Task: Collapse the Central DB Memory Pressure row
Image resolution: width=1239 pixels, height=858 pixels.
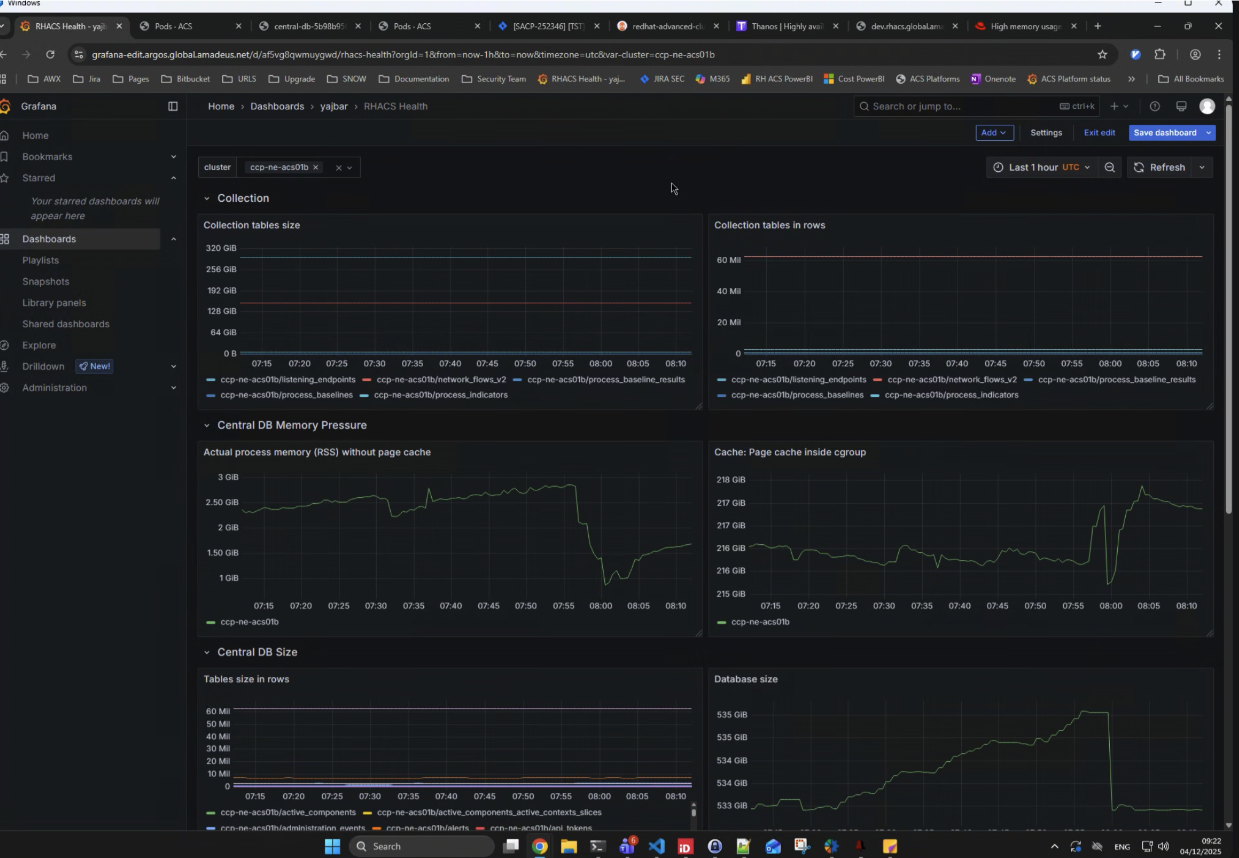Action: [207, 426]
